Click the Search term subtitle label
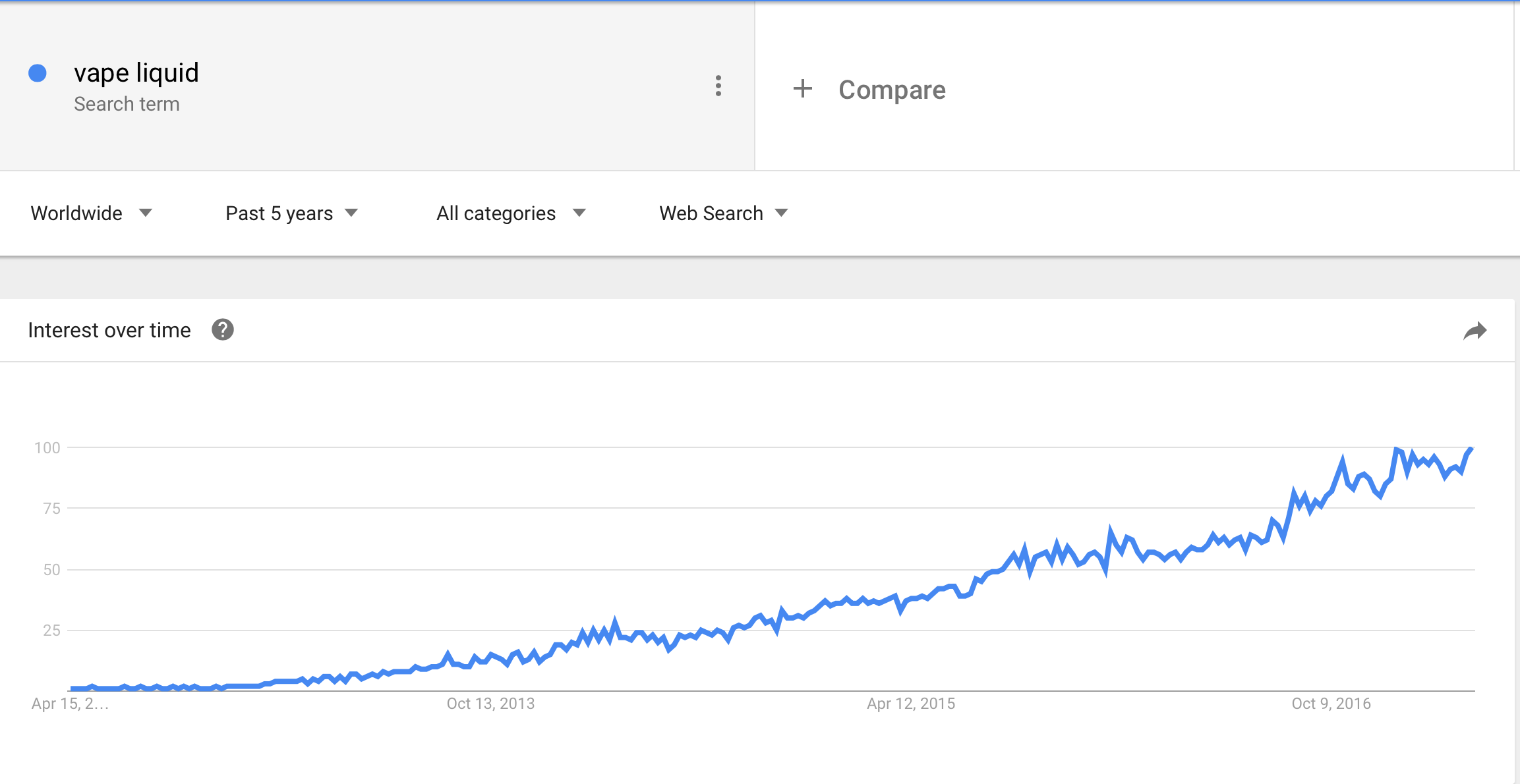1520x784 pixels. [x=127, y=104]
